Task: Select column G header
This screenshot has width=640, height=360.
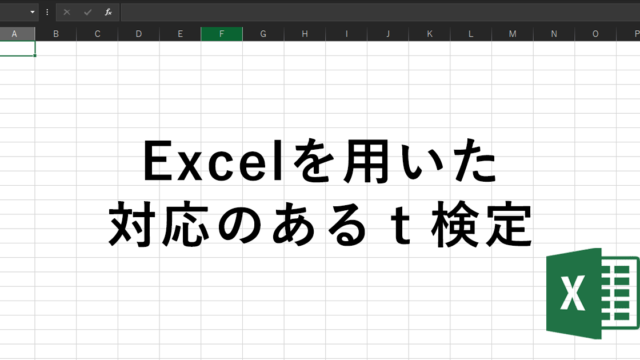Action: pyautogui.click(x=263, y=34)
